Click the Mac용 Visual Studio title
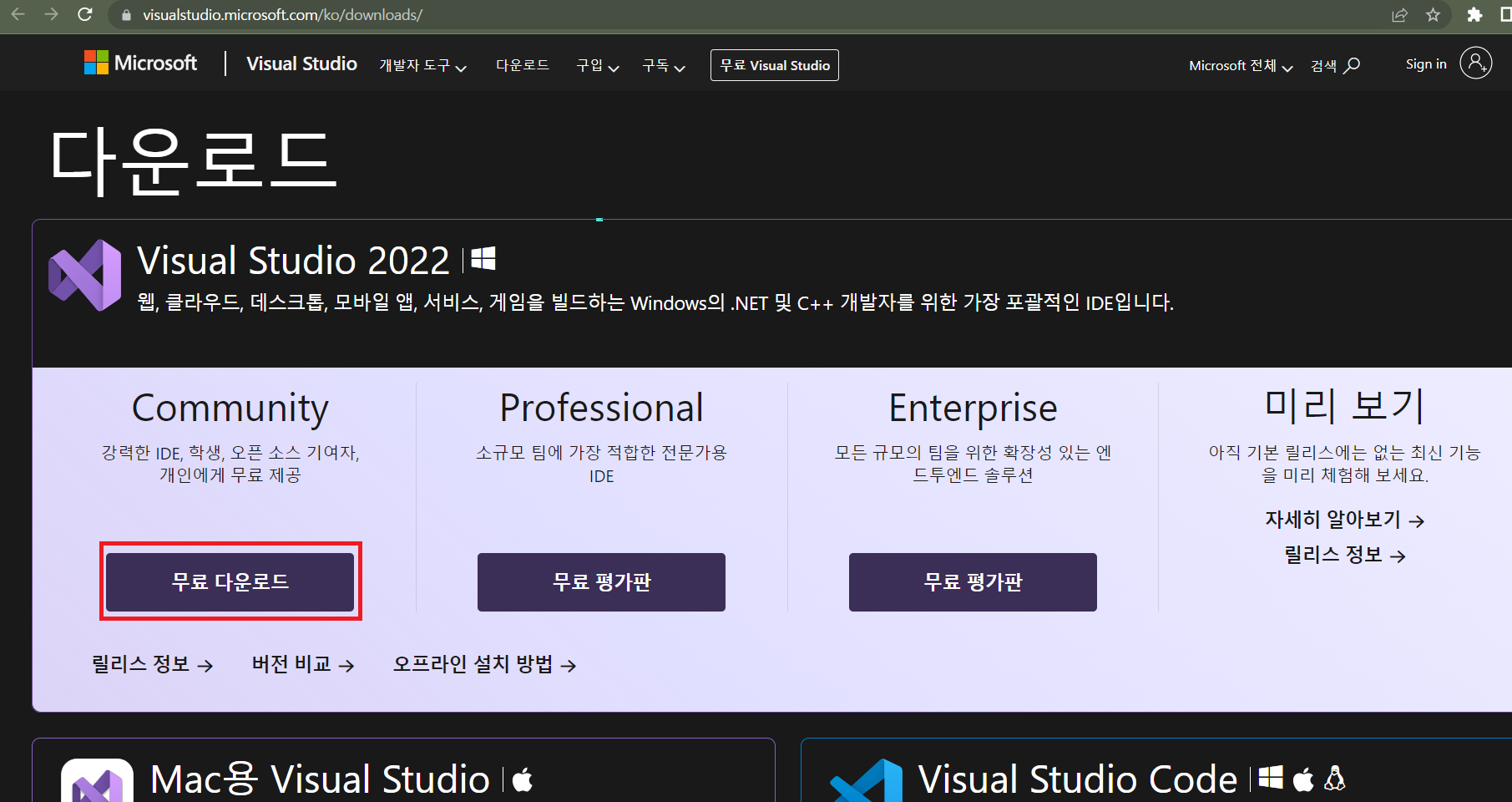 [320, 779]
